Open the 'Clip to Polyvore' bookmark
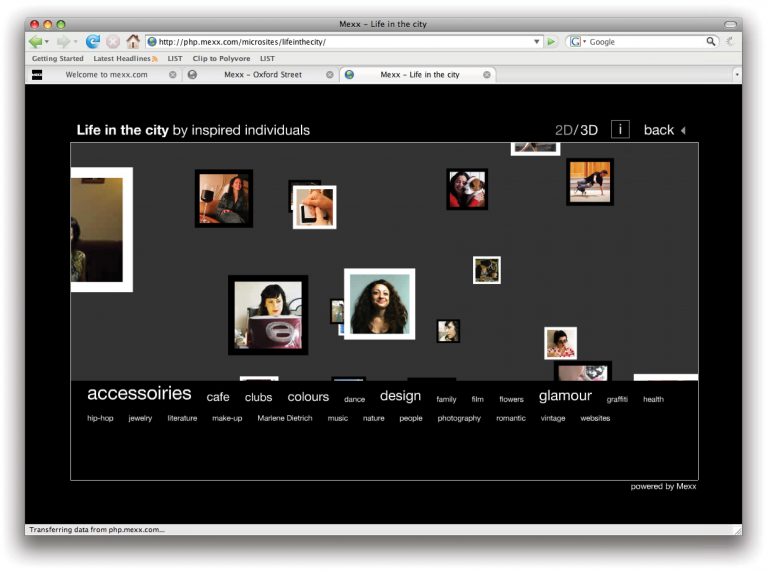768x572 pixels. click(x=221, y=59)
